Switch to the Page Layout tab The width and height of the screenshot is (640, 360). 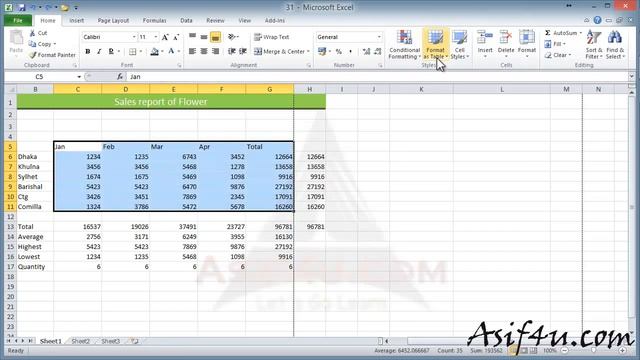point(113,20)
